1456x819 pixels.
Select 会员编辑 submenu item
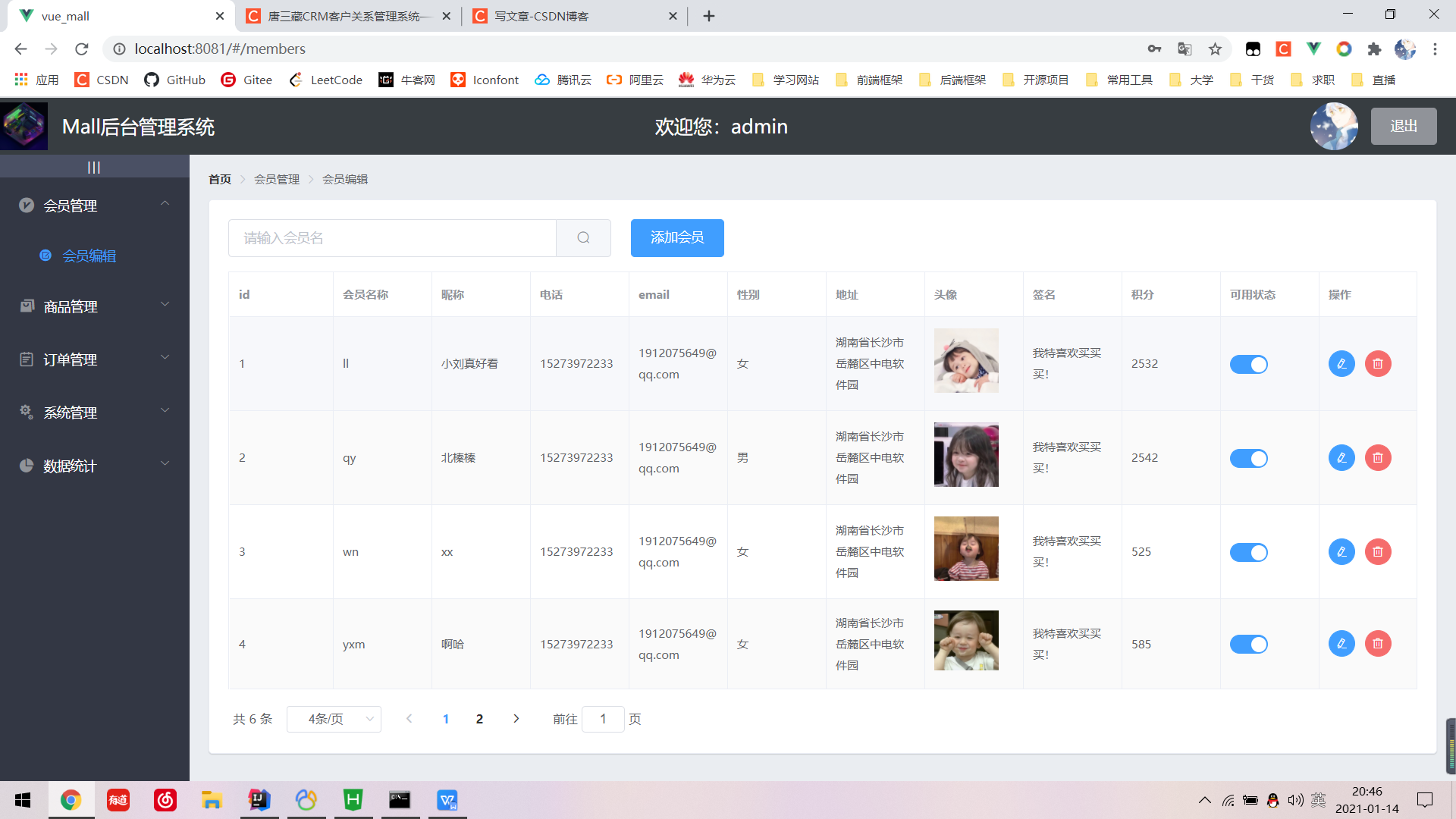[x=89, y=256]
